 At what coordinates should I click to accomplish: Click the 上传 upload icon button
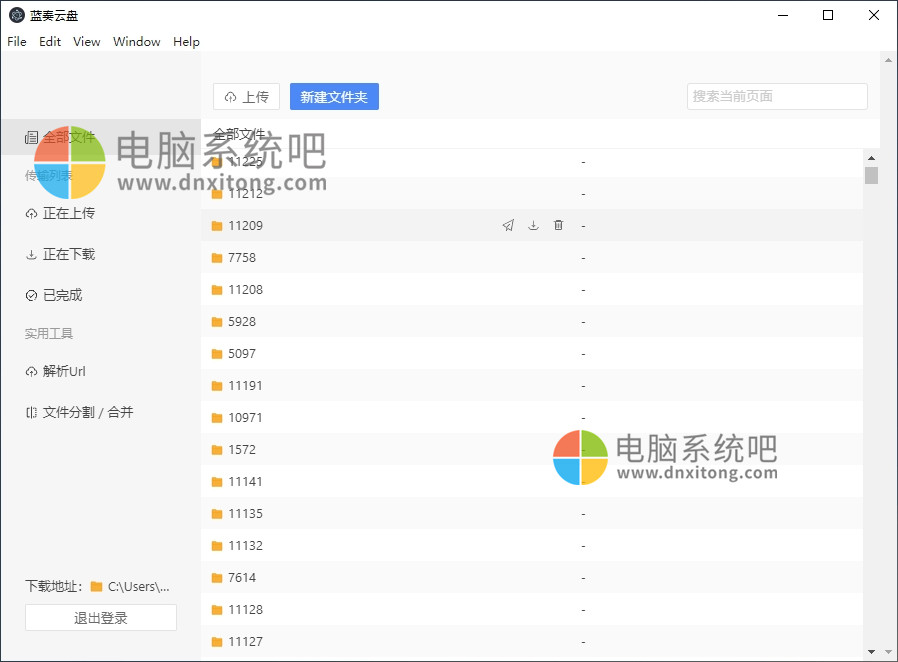pos(246,96)
